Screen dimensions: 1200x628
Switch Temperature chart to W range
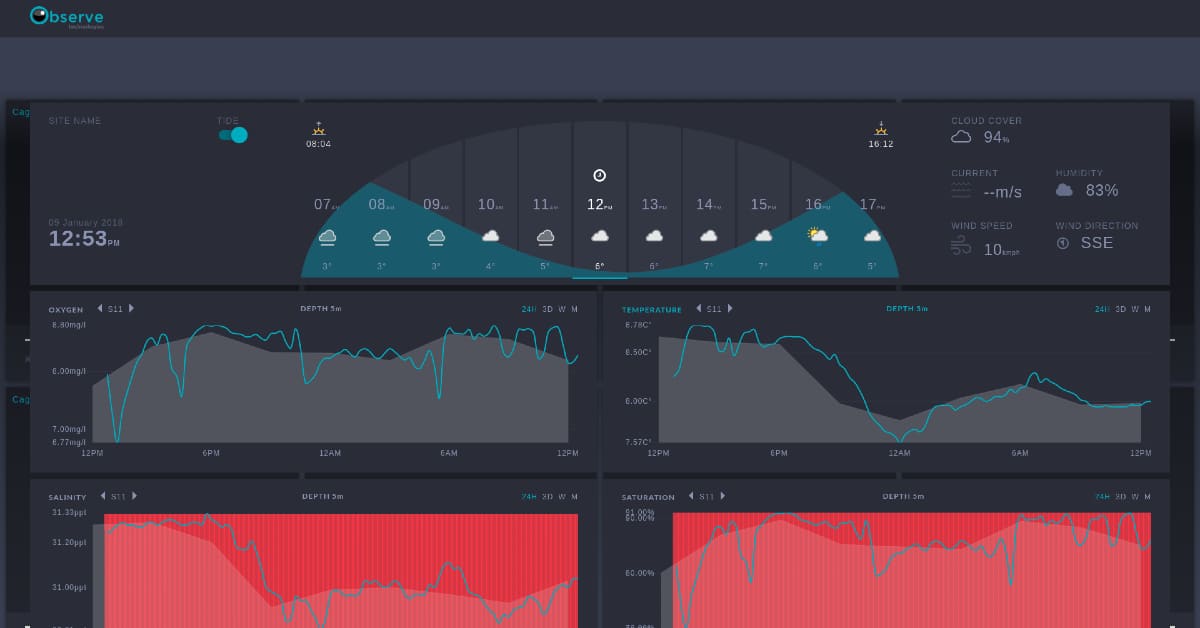[1134, 309]
